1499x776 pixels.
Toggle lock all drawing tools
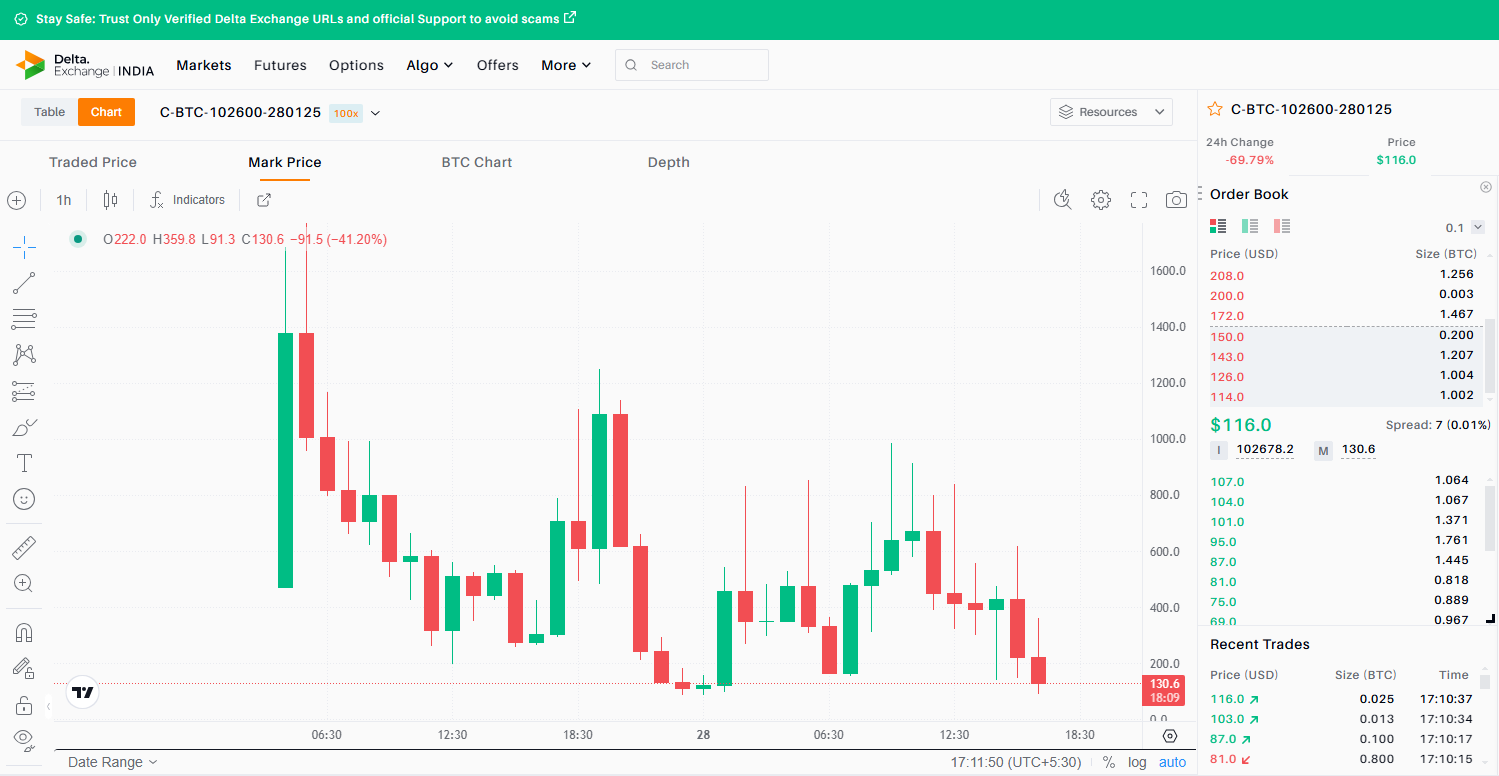[24, 705]
